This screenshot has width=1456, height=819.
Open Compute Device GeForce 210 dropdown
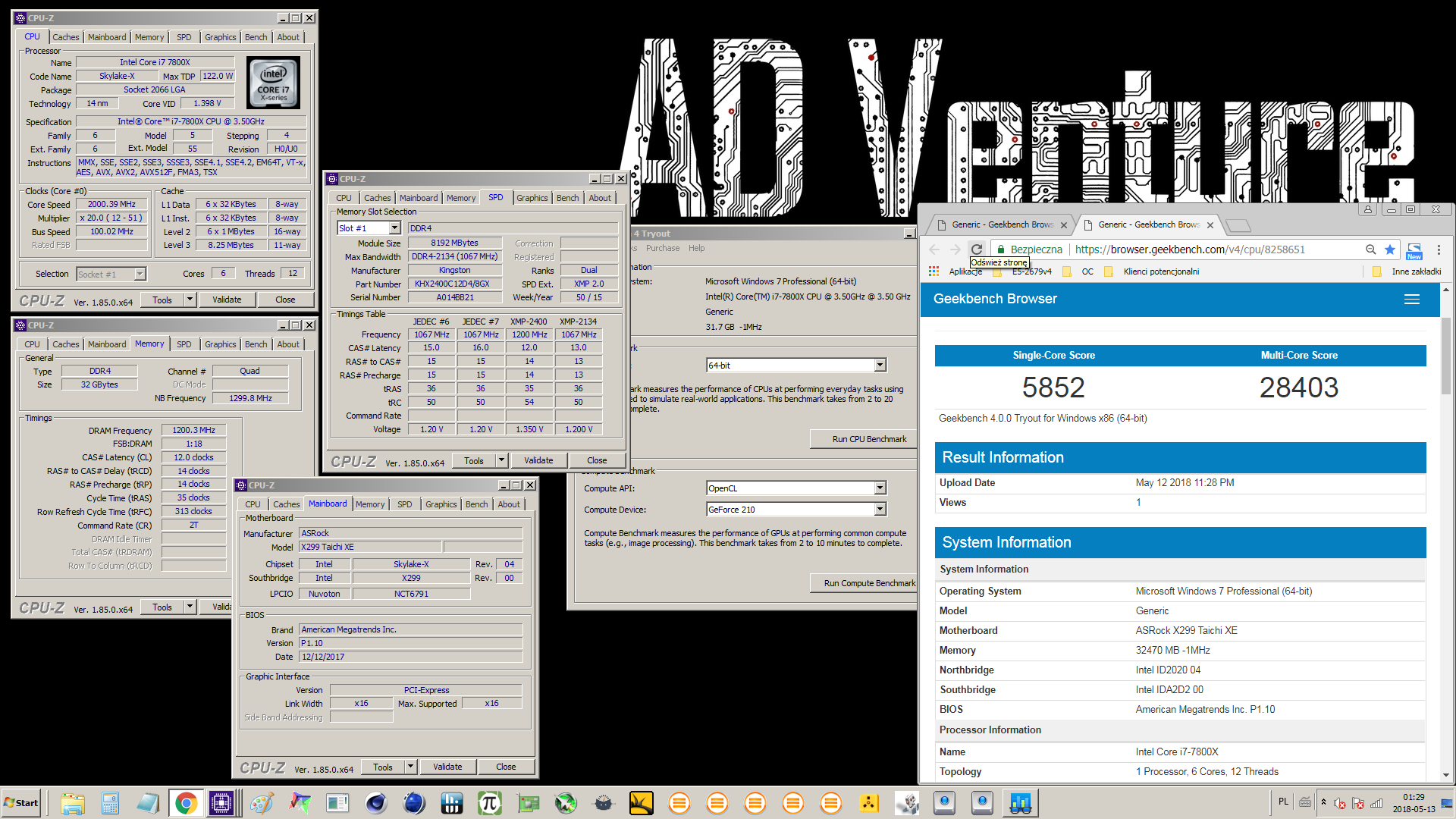tap(880, 510)
